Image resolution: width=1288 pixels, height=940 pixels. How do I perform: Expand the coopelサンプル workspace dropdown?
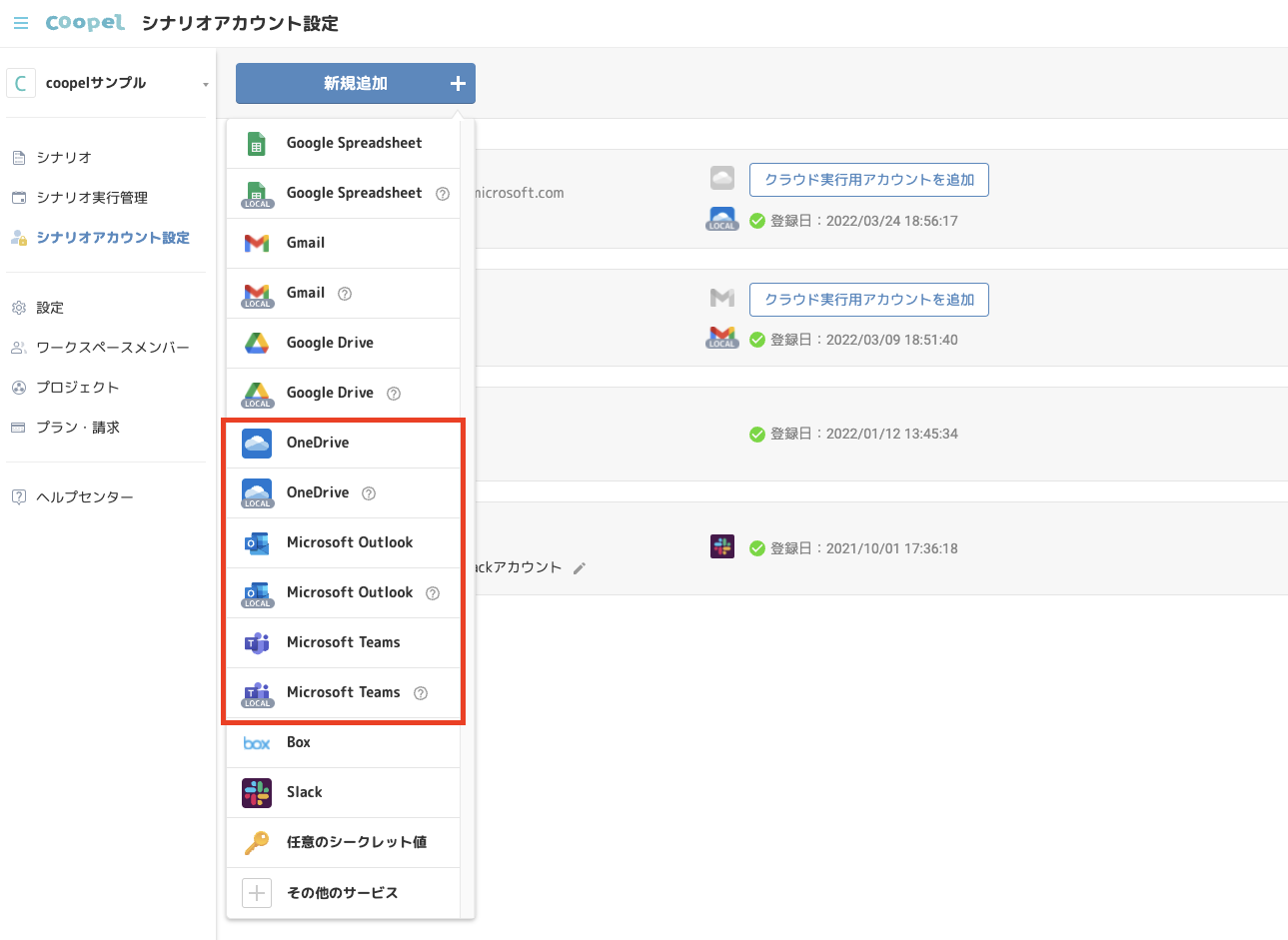206,84
